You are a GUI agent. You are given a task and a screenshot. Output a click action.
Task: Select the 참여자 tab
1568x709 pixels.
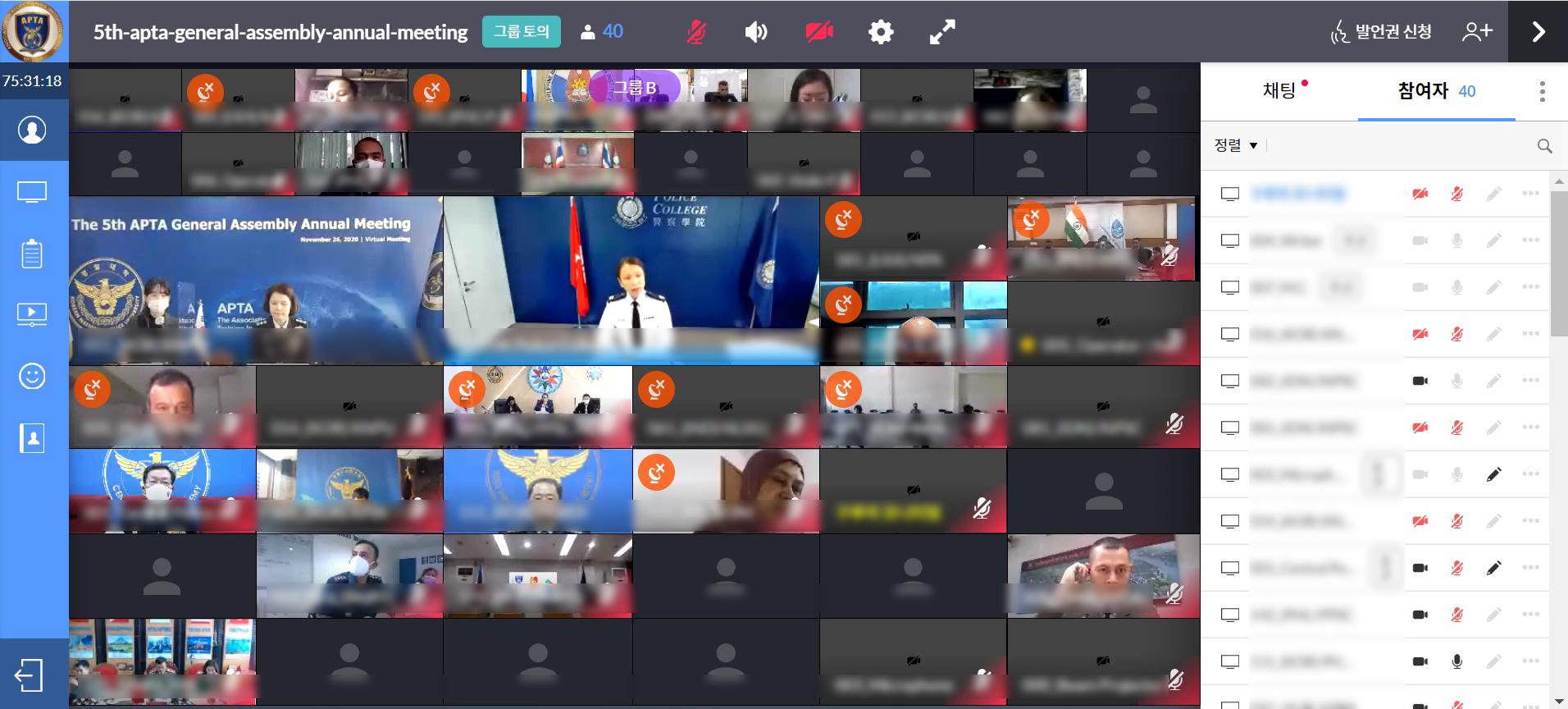pyautogui.click(x=1436, y=91)
